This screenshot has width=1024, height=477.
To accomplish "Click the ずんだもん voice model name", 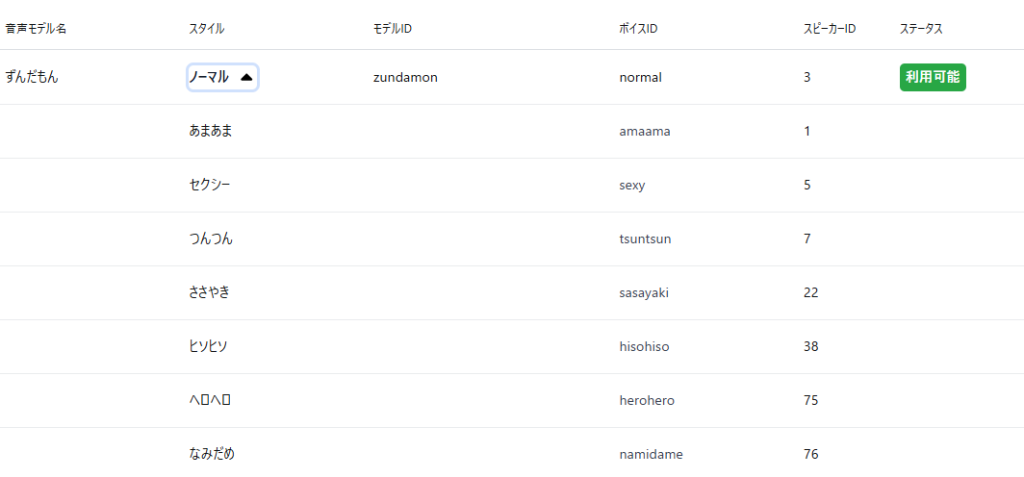I will pyautogui.click(x=32, y=77).
